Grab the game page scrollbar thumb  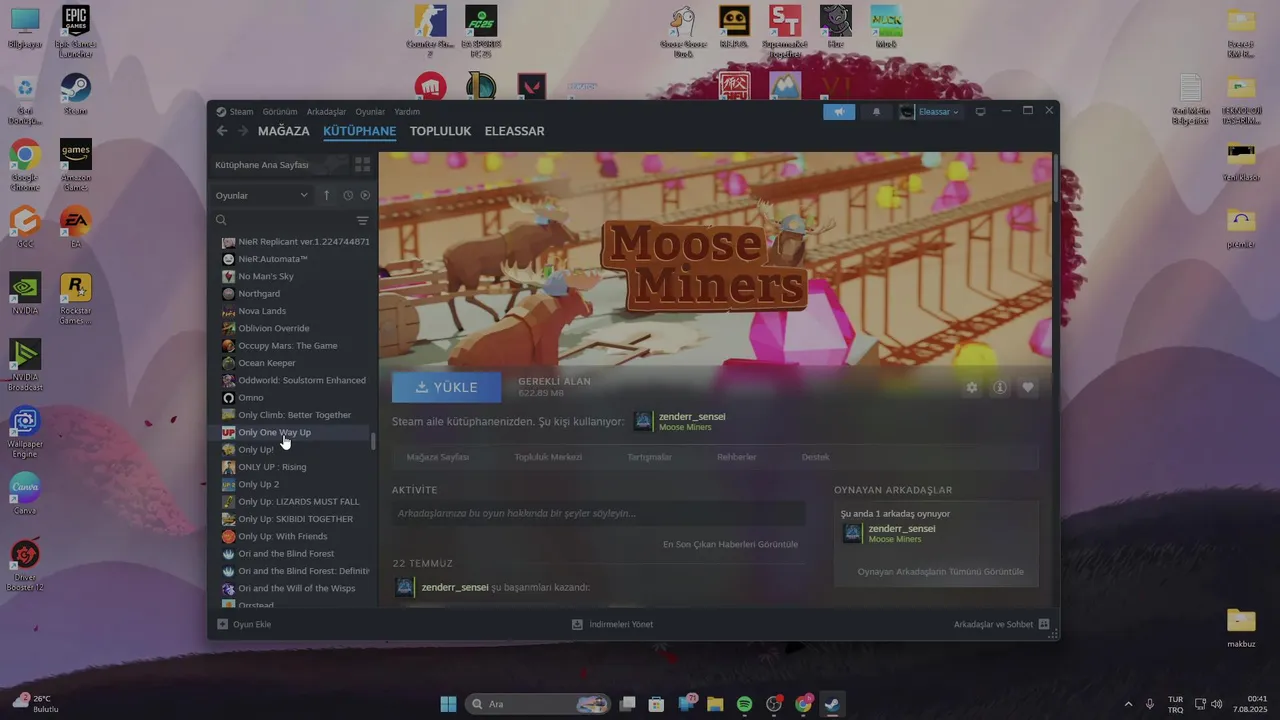tap(1055, 177)
